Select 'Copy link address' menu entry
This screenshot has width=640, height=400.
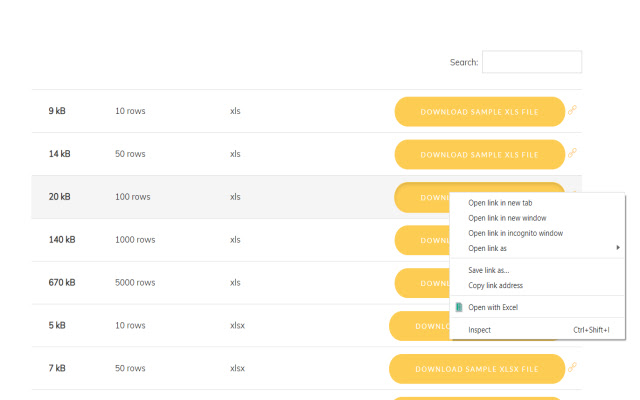(x=495, y=285)
